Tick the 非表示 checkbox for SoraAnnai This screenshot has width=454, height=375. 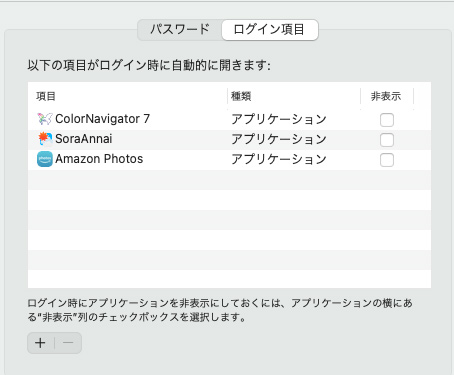[x=387, y=140]
